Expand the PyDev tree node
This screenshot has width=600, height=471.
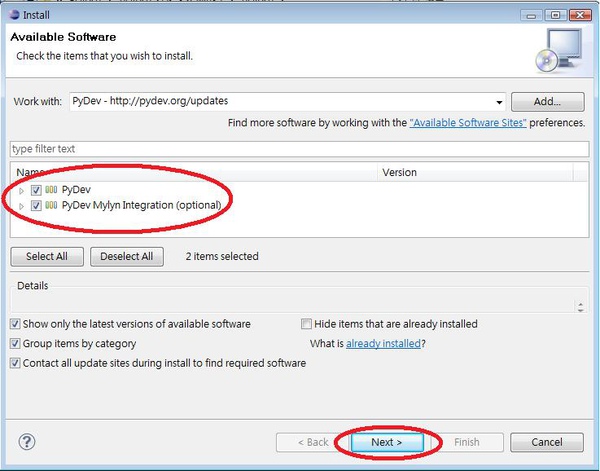pos(21,190)
